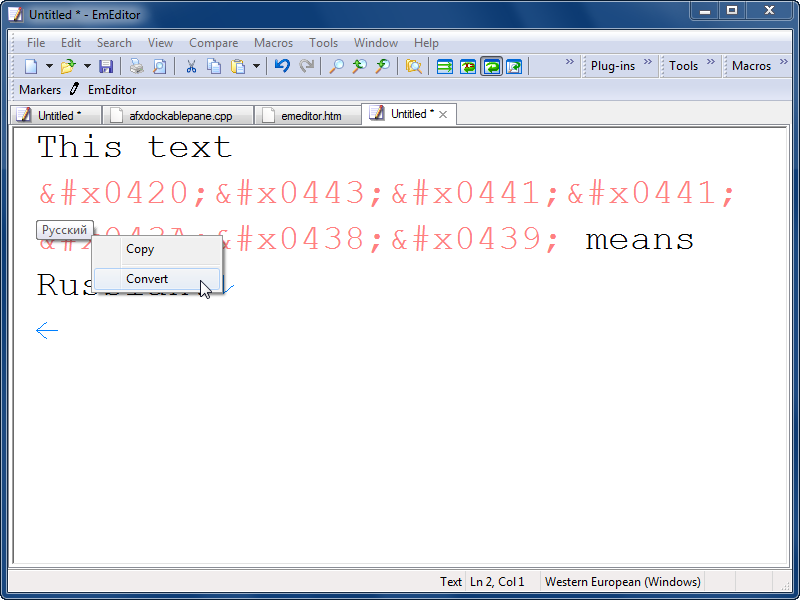Click the 'This text' line in editor
Viewport: 800px width, 600px height.
tap(135, 147)
